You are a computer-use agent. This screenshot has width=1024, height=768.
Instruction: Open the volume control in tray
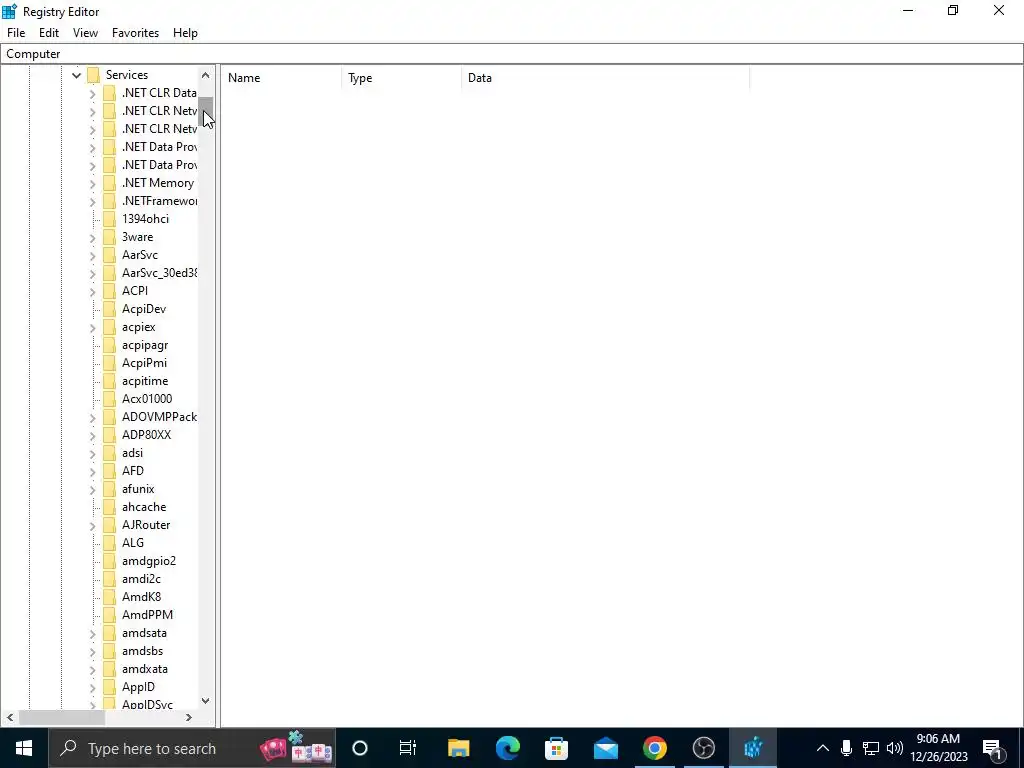point(895,748)
